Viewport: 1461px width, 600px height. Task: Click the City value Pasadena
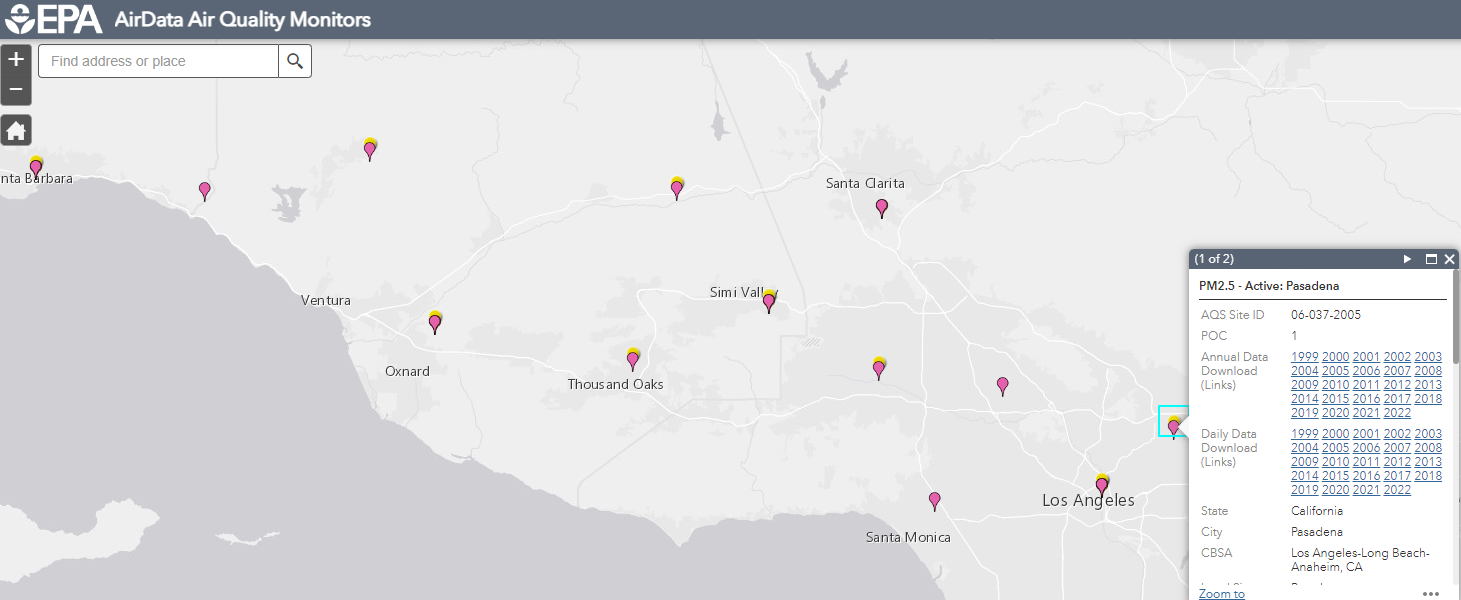click(x=1317, y=532)
